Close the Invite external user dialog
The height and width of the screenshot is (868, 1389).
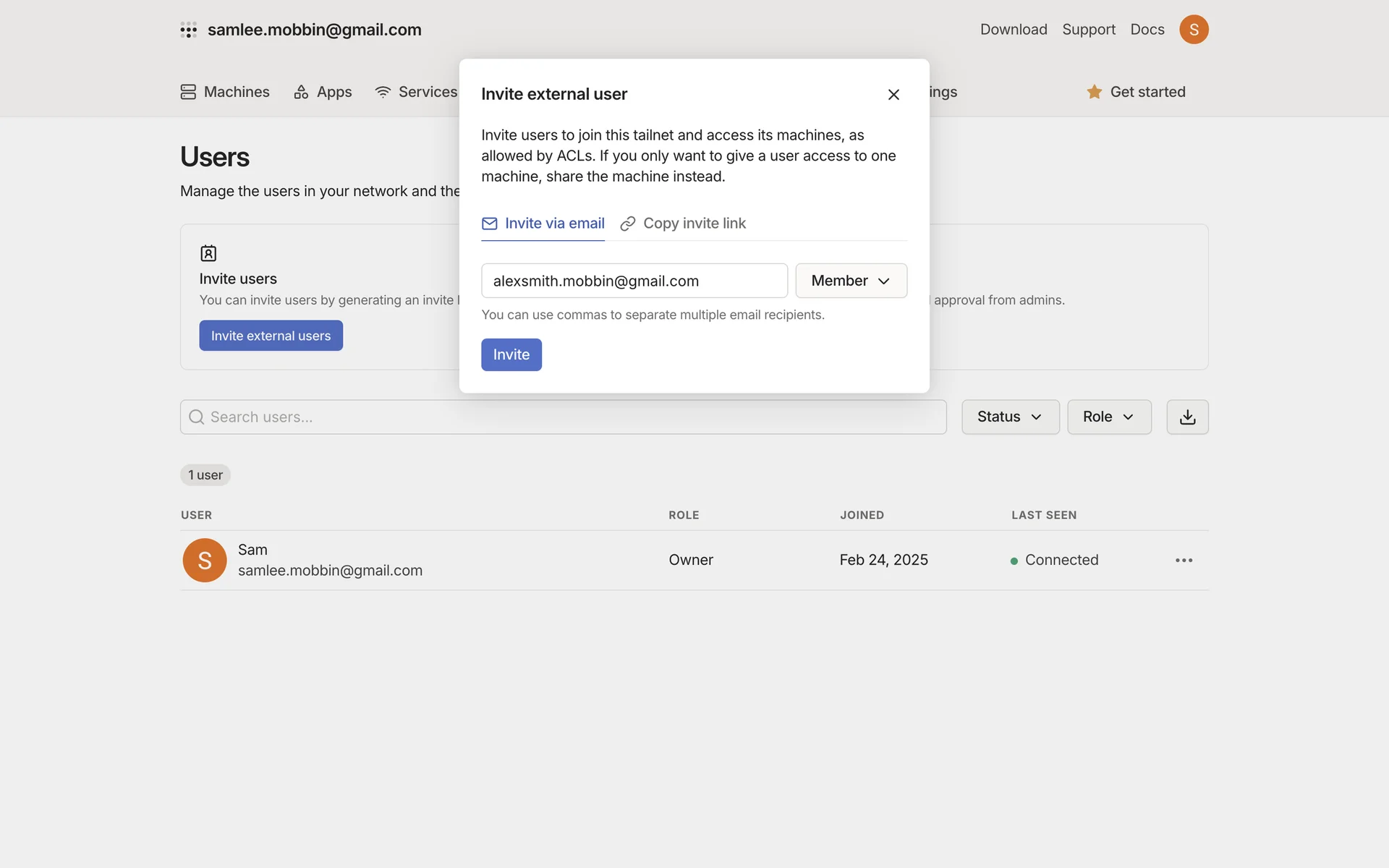(893, 95)
